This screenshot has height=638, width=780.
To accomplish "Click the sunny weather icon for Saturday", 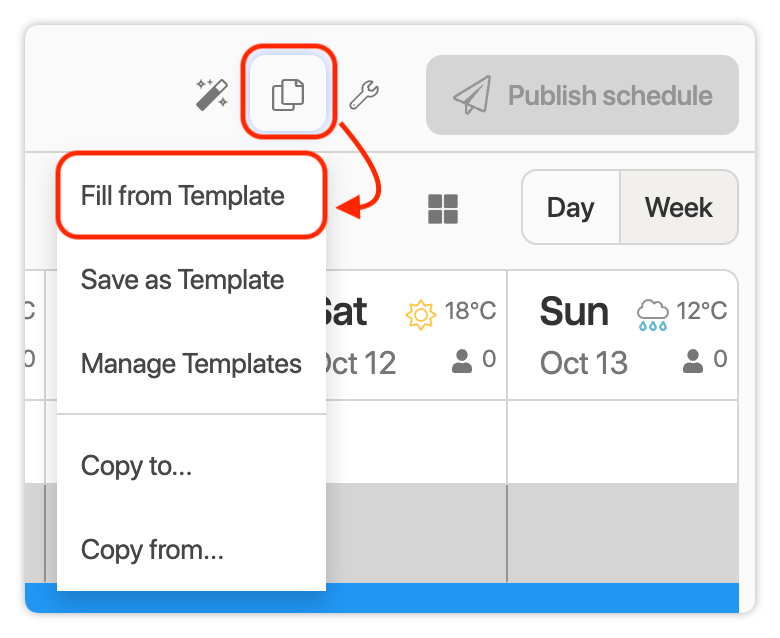I will (420, 315).
